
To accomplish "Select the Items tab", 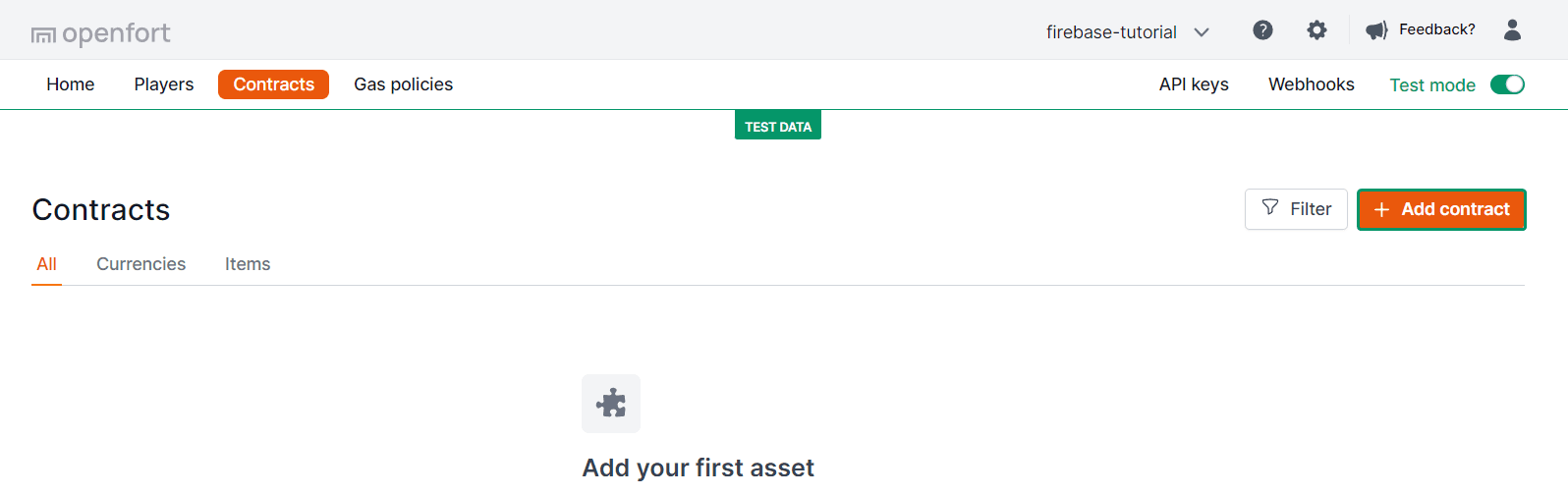I will (248, 264).
